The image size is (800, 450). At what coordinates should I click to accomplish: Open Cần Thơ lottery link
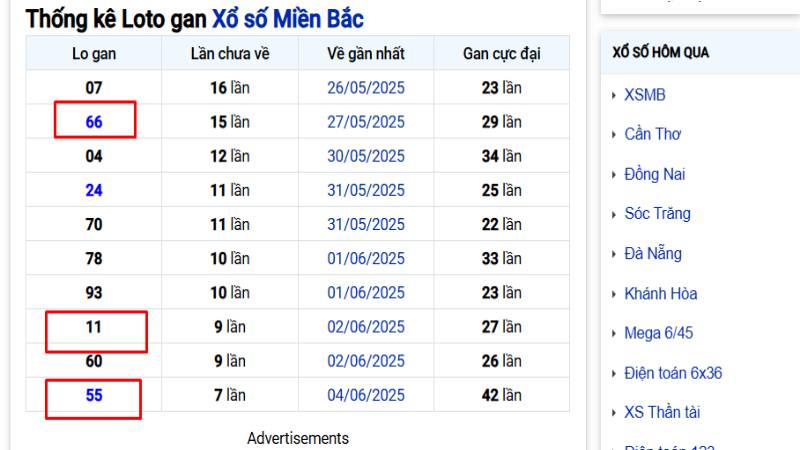[653, 134]
